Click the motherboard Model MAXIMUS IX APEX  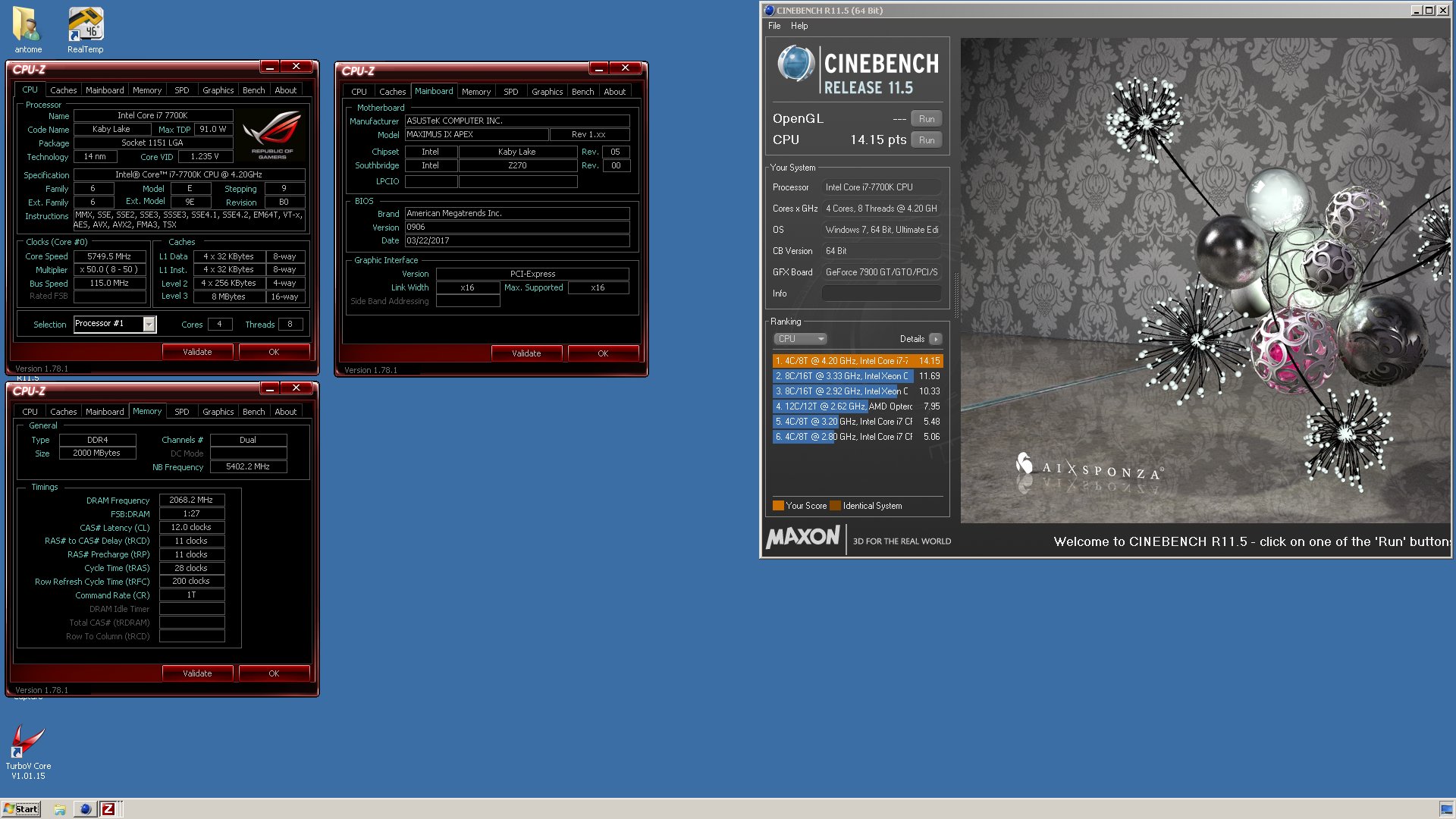pos(475,135)
